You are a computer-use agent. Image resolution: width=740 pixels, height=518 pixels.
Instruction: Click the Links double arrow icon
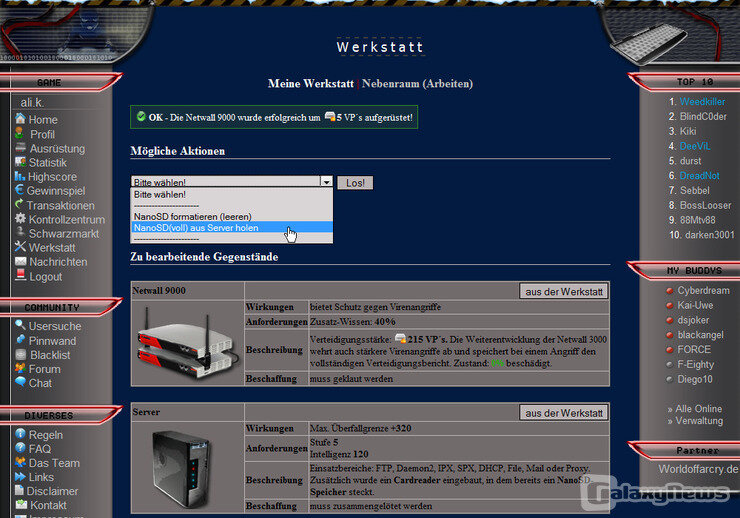tap(20, 476)
